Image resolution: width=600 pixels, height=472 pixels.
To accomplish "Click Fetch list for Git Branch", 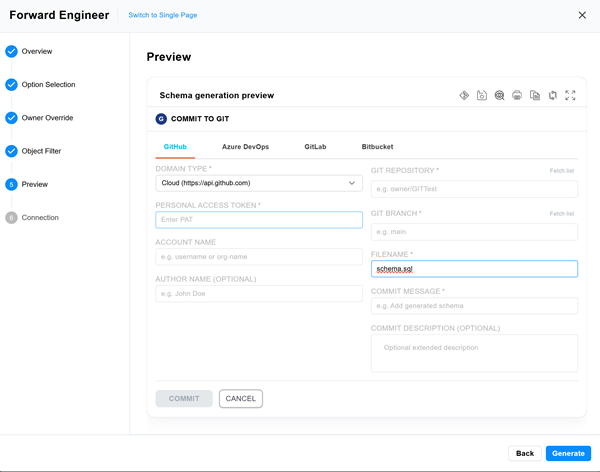I will [562, 214].
